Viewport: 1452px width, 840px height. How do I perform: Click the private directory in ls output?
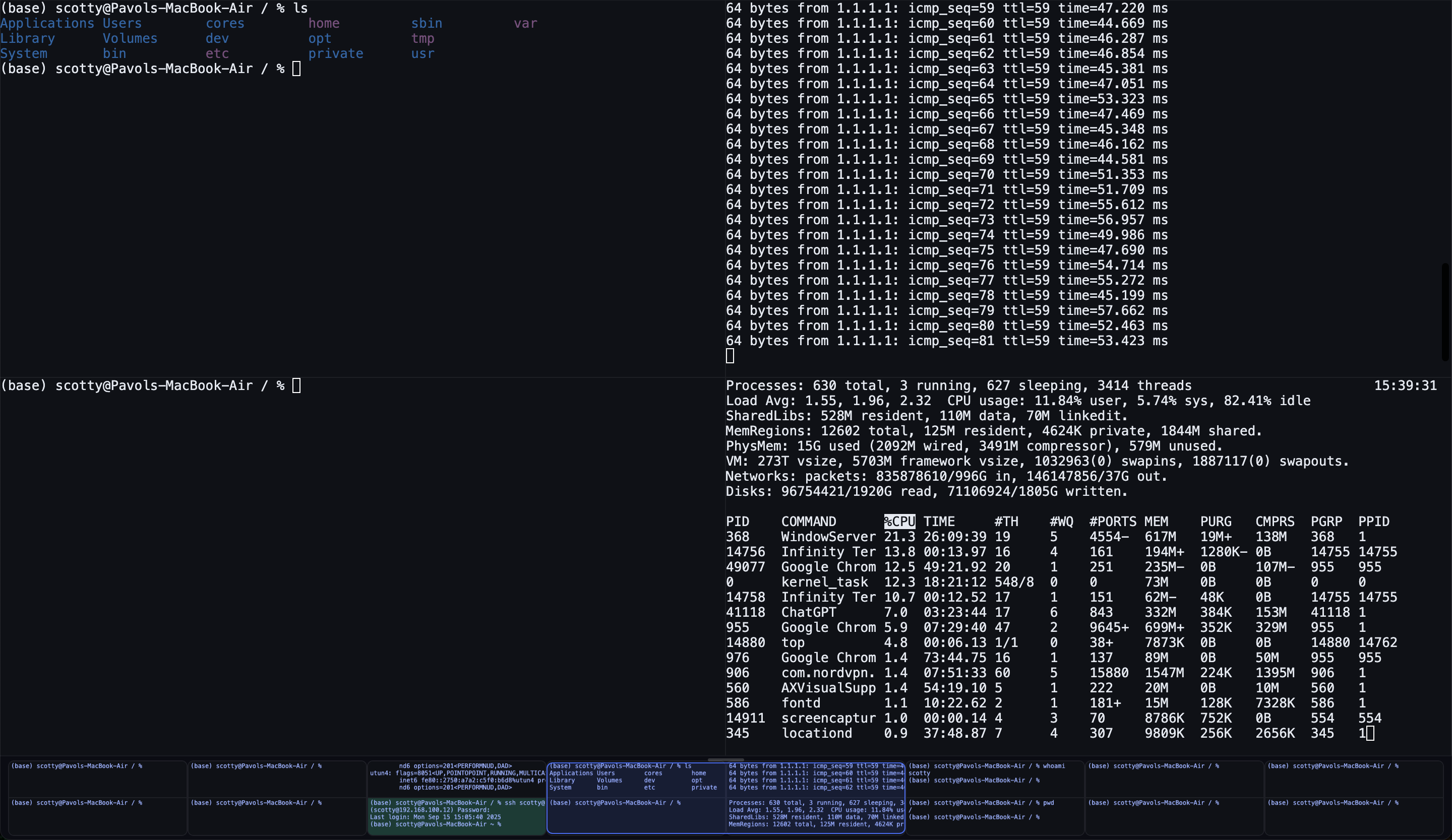point(335,53)
